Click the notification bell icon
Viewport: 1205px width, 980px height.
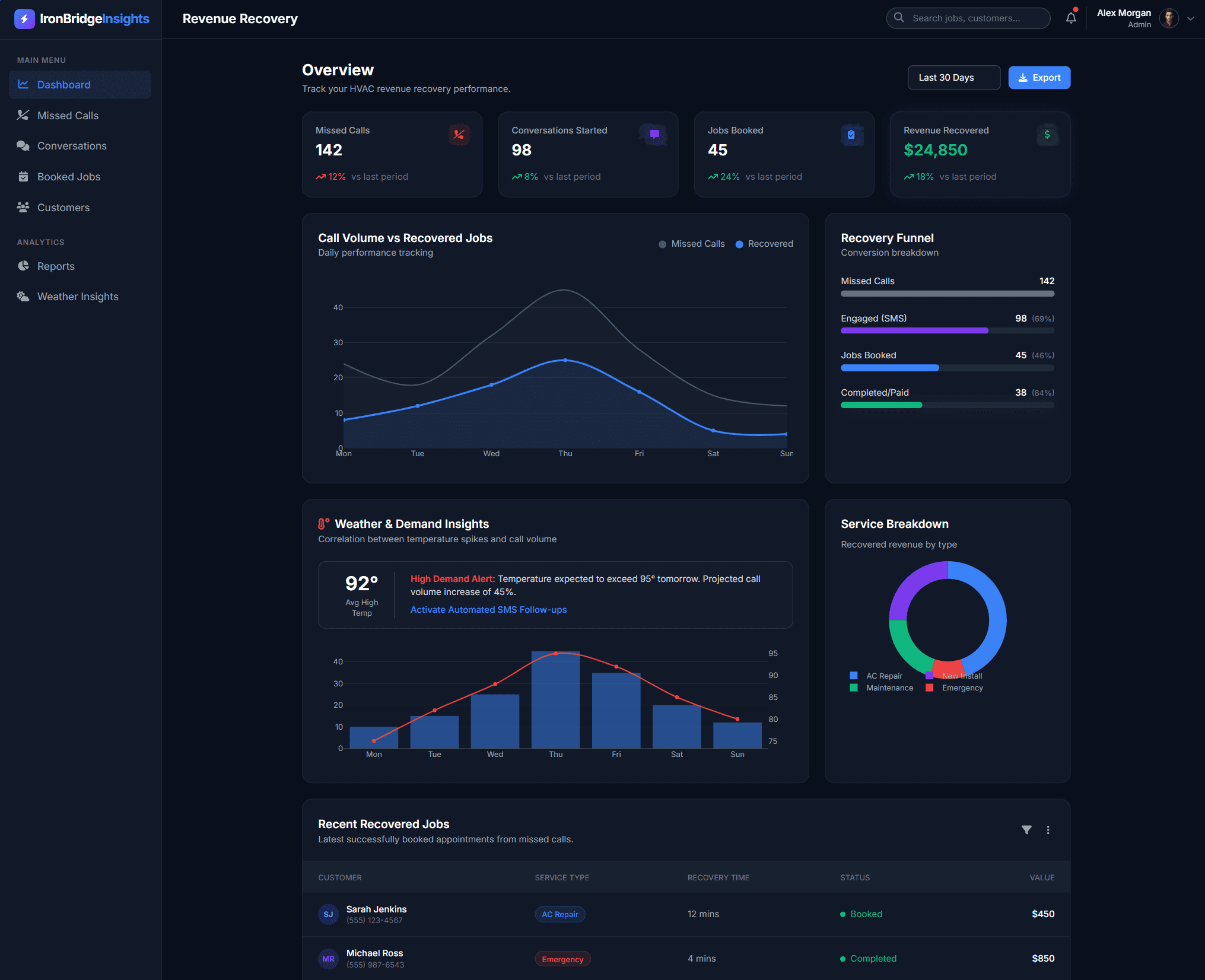[x=1070, y=18]
